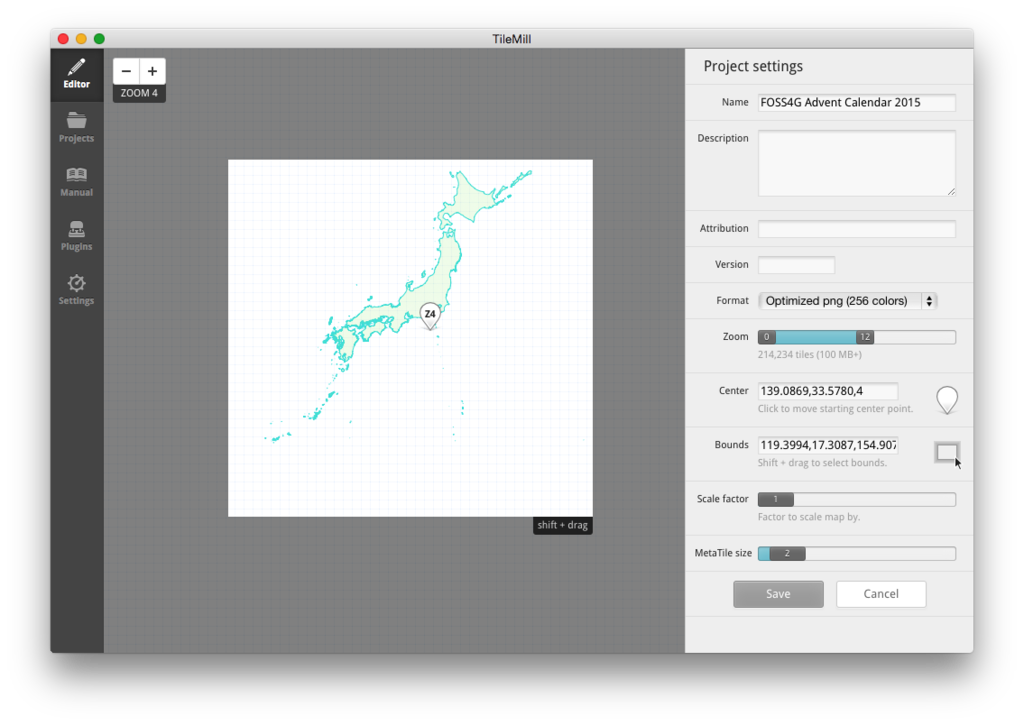This screenshot has width=1024, height=725.
Task: Click the Bounds coordinates field
Action: (x=827, y=445)
